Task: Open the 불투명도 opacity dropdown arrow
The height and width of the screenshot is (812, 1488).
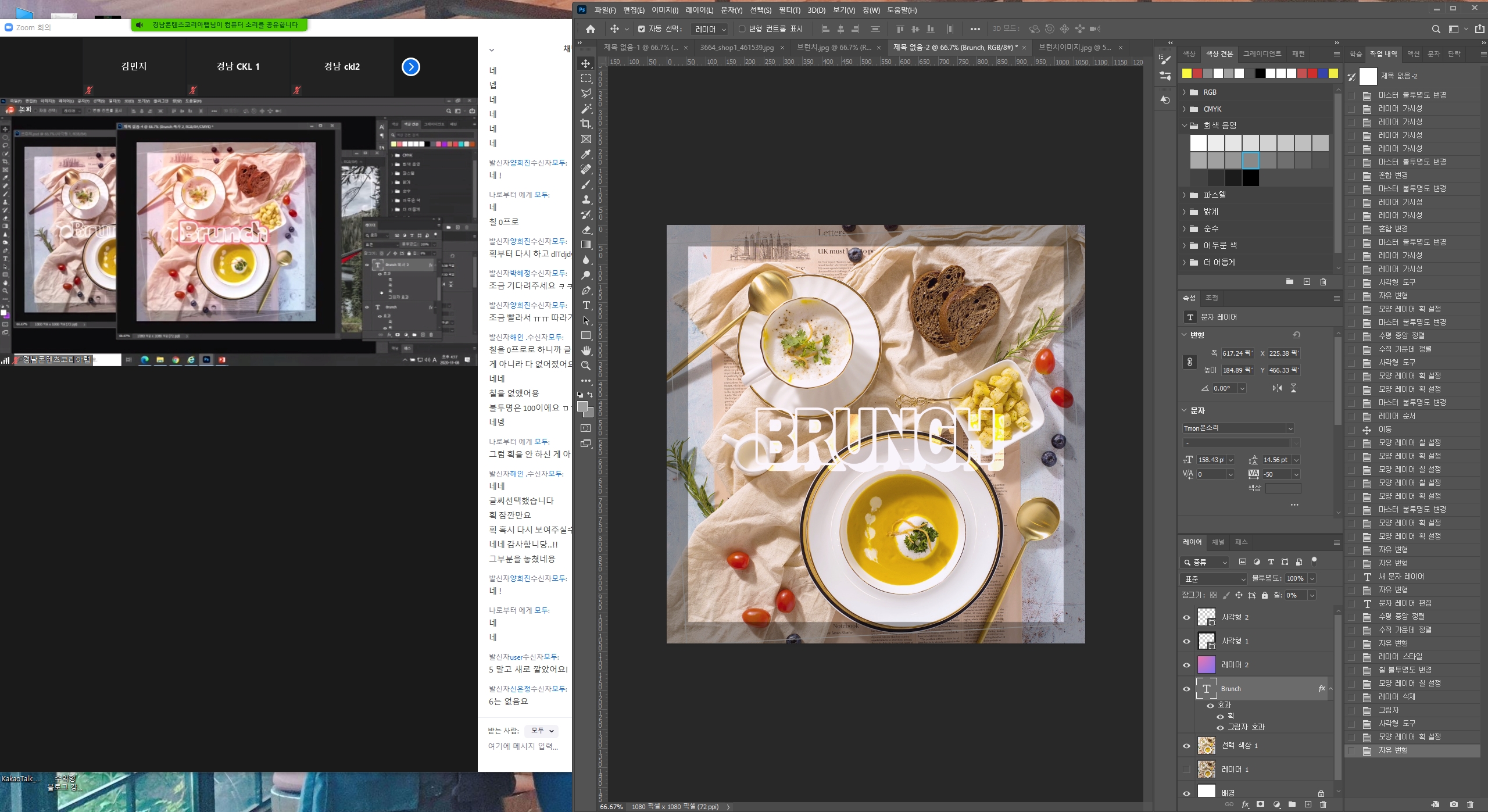Action: pyautogui.click(x=1312, y=579)
